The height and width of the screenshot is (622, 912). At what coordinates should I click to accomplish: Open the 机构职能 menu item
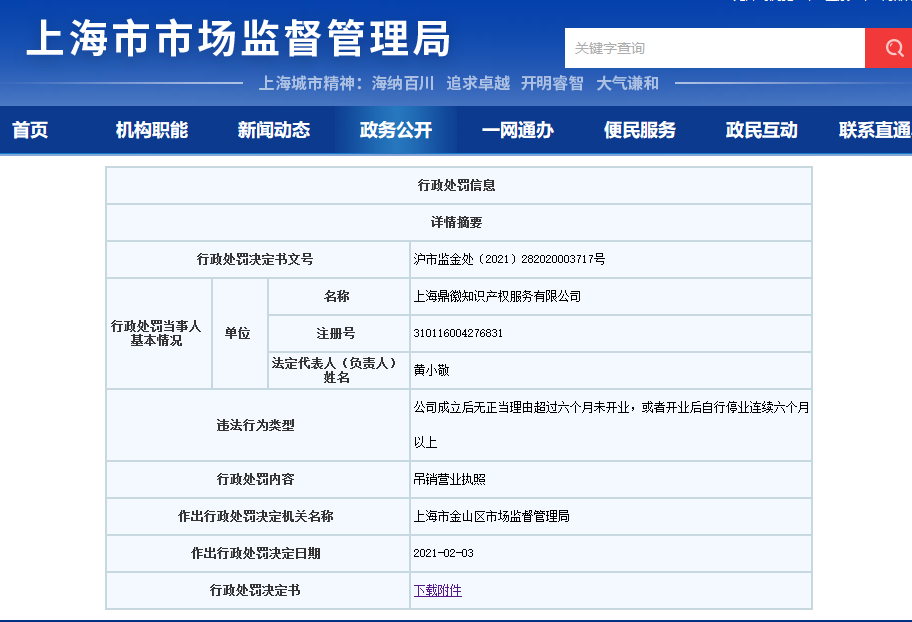pos(152,130)
